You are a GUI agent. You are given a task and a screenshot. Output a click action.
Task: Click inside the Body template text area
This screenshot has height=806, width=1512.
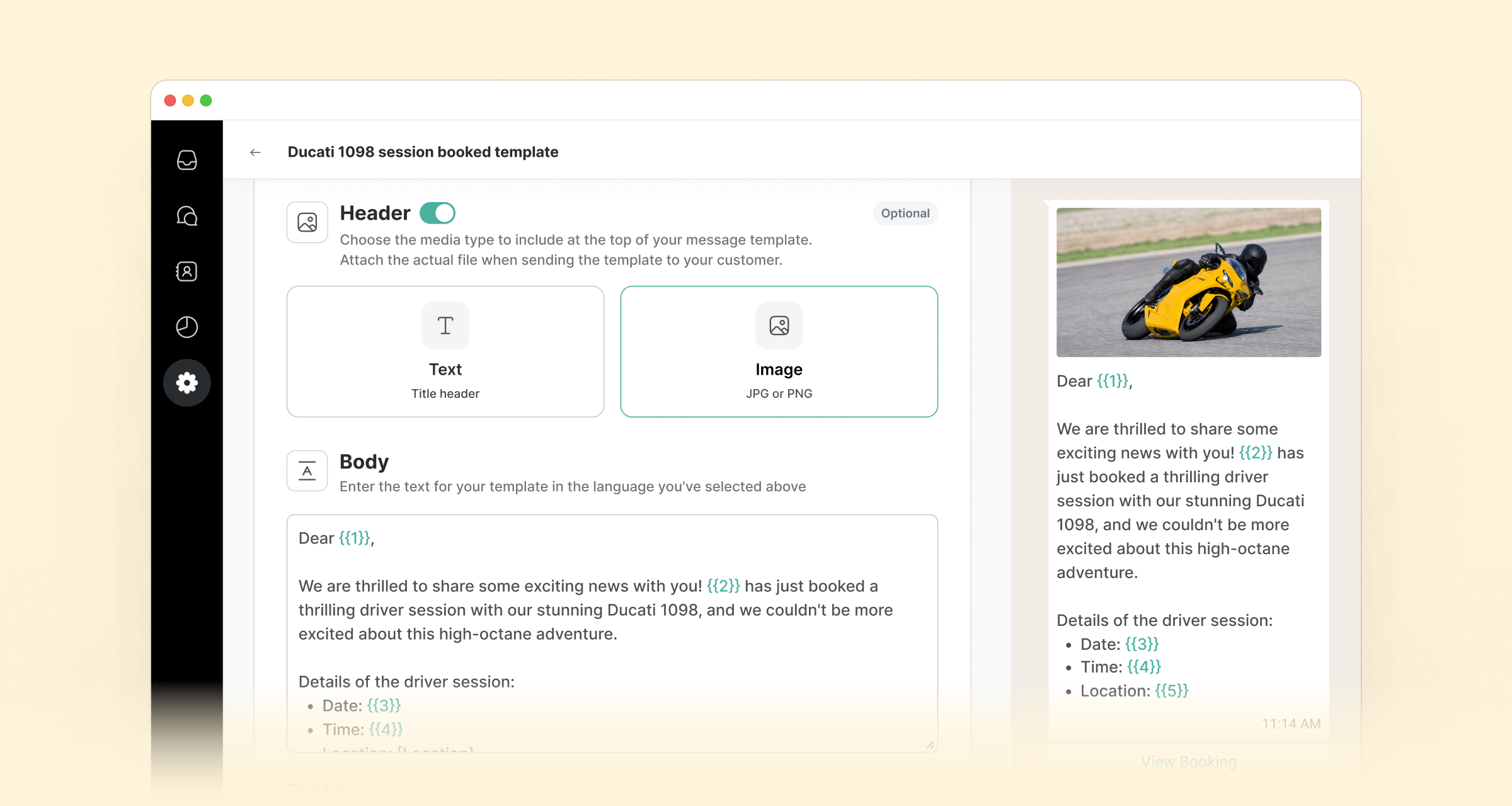click(612, 633)
